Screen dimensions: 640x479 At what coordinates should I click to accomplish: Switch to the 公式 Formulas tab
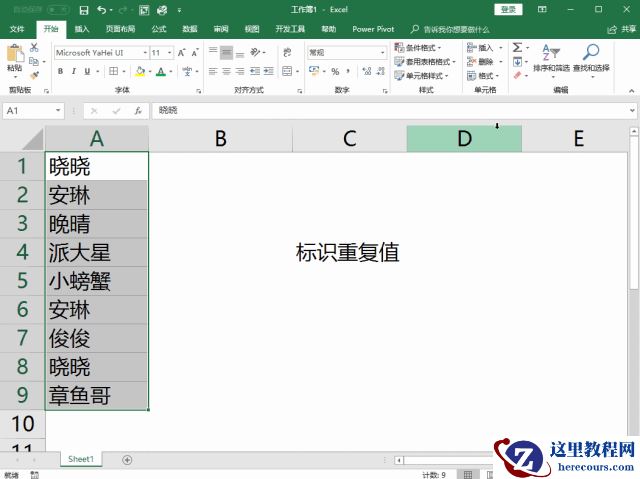[x=159, y=29]
